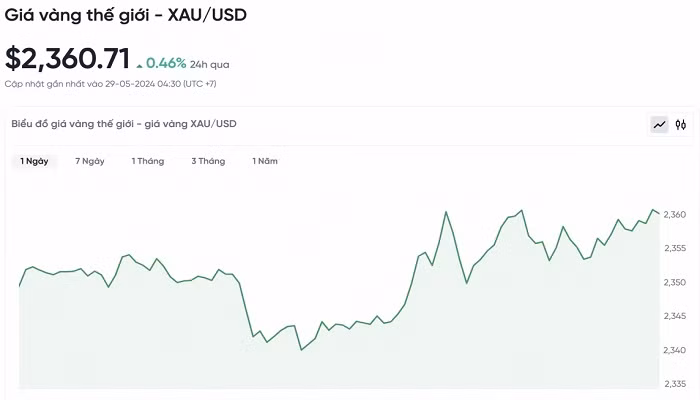Click the chart title "Biểu đồ giá vàng thế giới"
Image resolution: width=700 pixels, height=400 pixels.
124,124
